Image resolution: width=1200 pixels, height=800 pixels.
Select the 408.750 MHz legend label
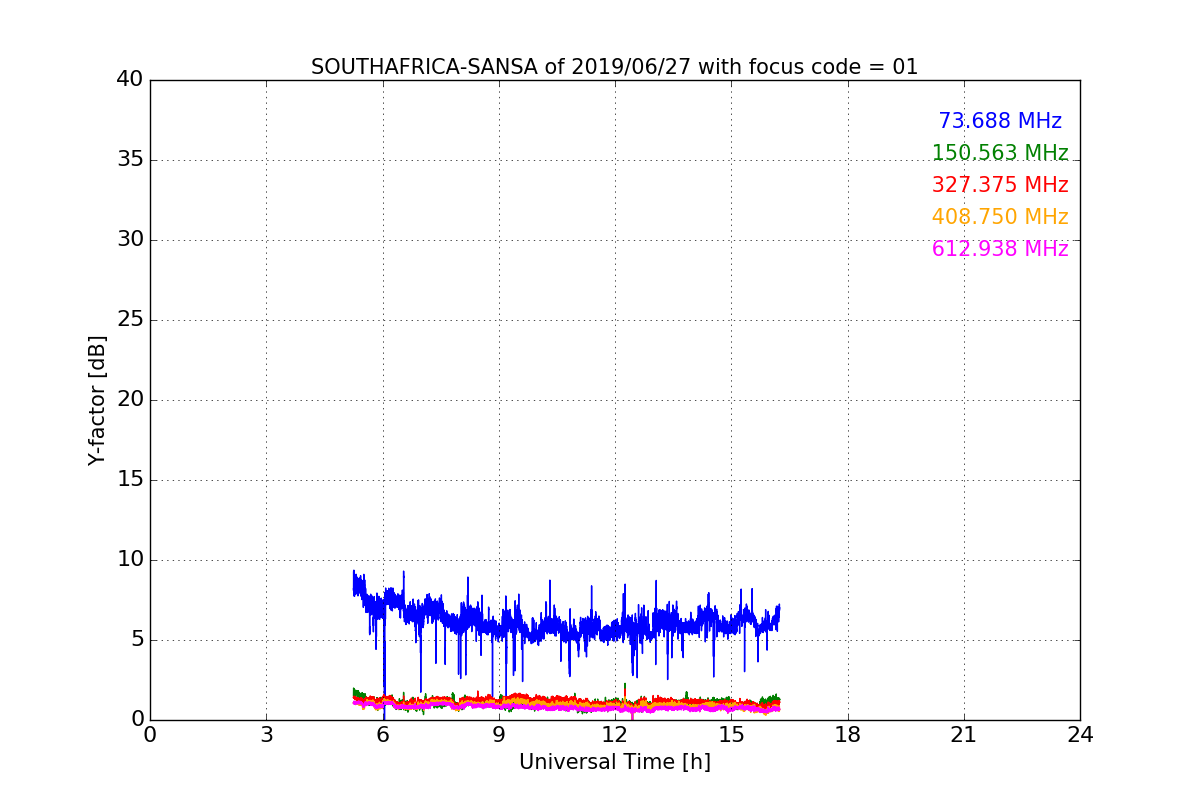point(1000,217)
